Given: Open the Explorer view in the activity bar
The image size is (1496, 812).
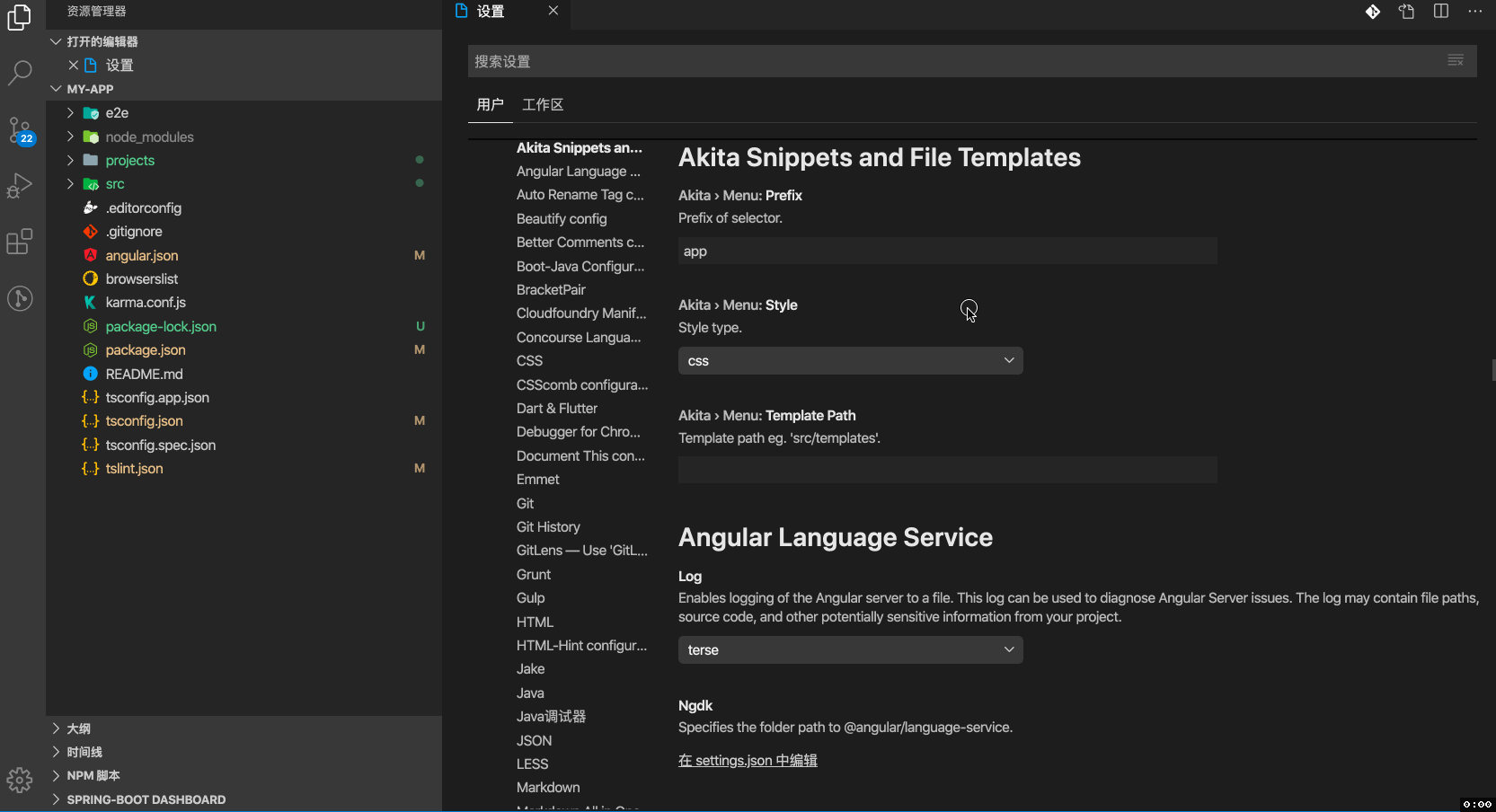Looking at the screenshot, I should [x=20, y=18].
